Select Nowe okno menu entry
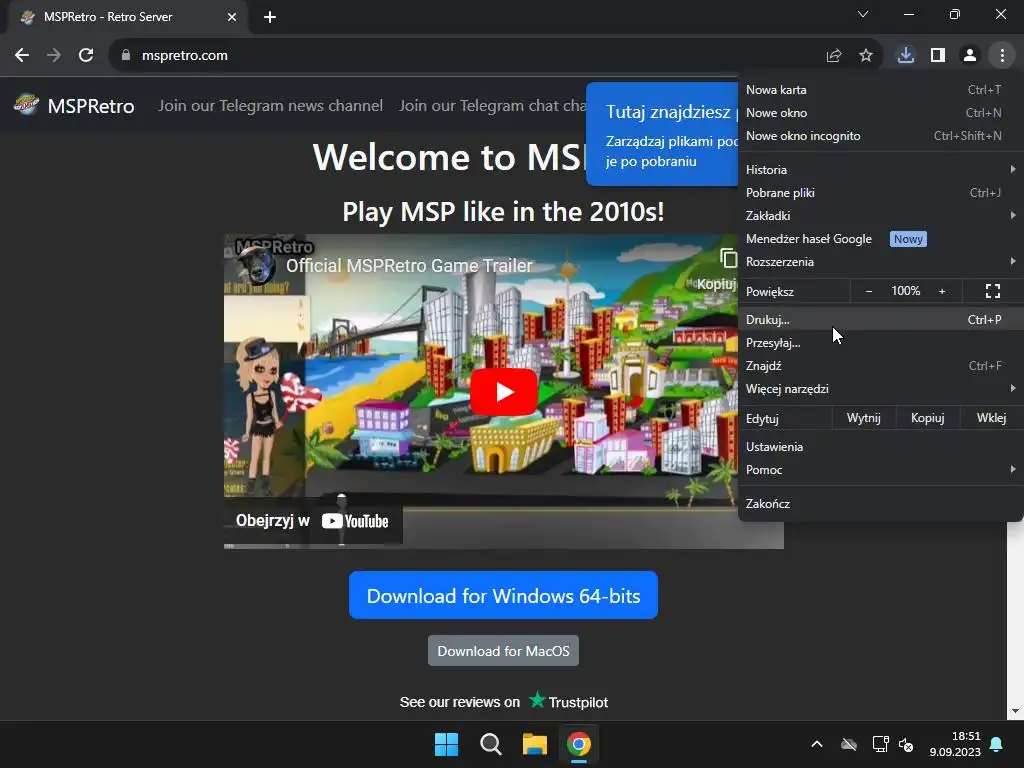Viewport: 1024px width, 768px height. pyautogui.click(x=880, y=113)
